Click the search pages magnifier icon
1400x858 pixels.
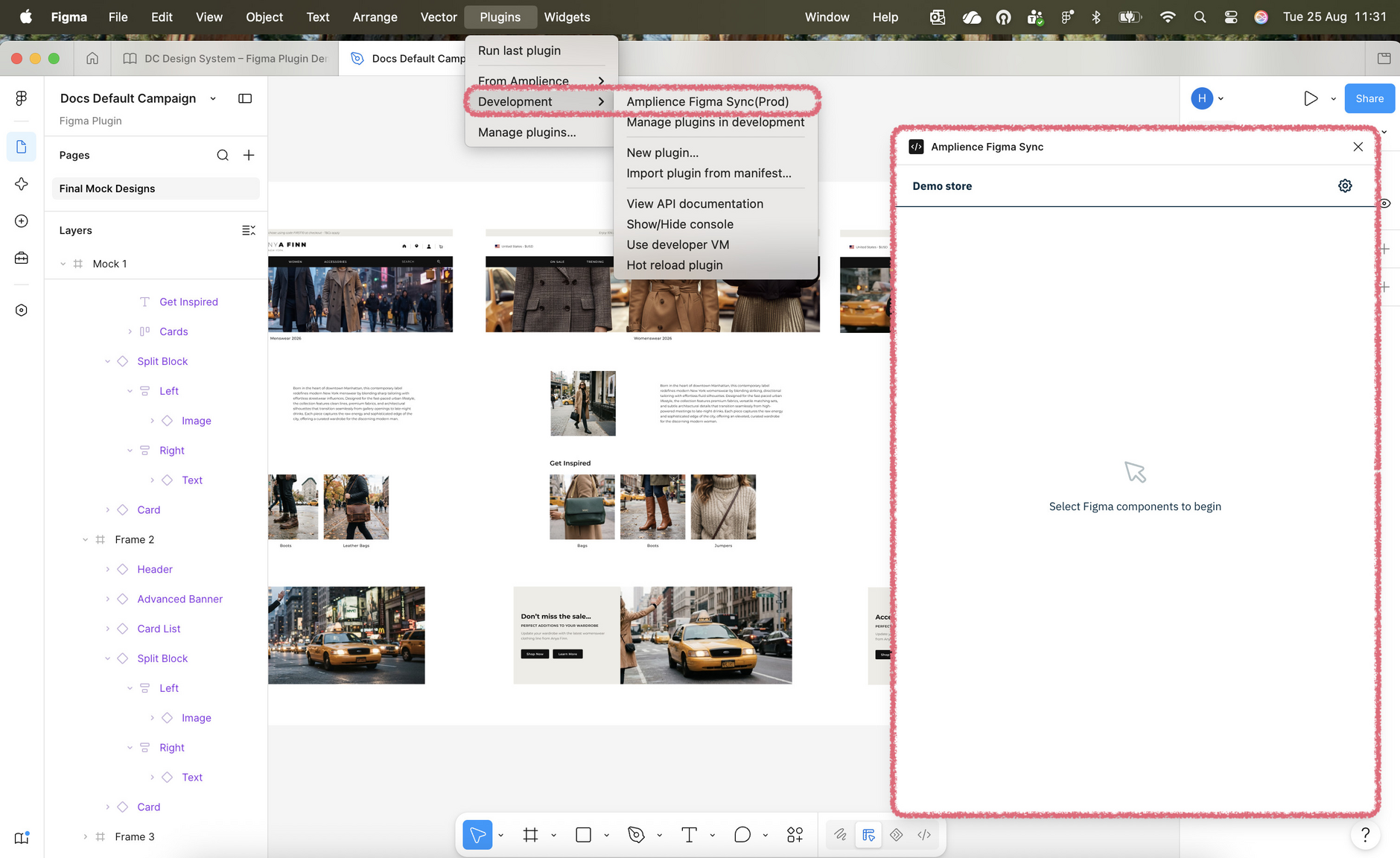point(223,155)
